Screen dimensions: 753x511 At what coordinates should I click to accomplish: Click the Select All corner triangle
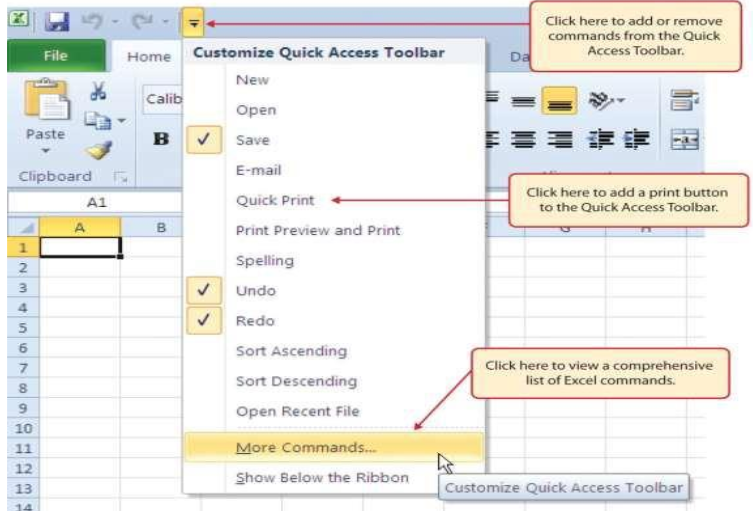pos(24,227)
